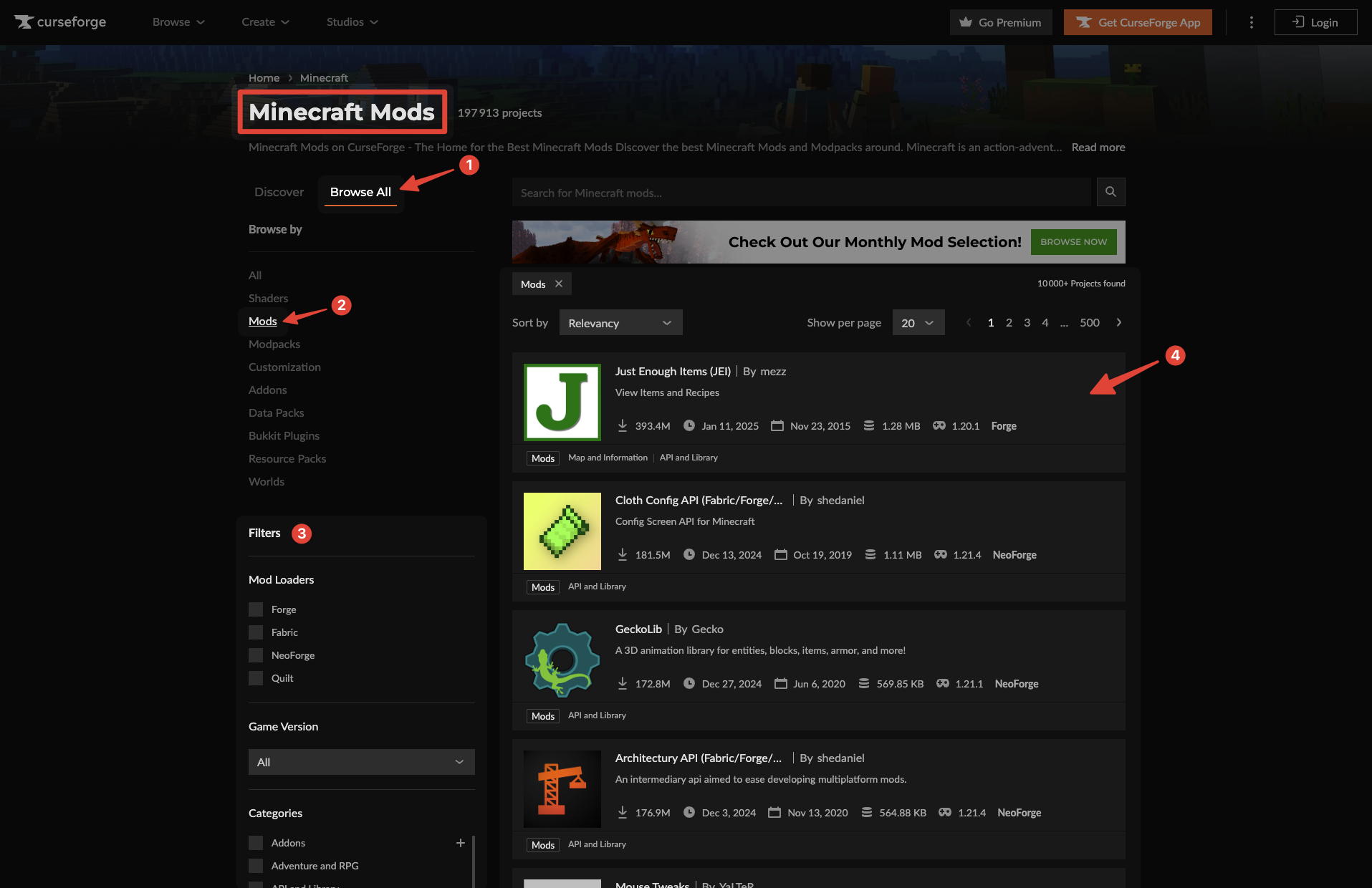This screenshot has height=888, width=1372.
Task: Click the Login button
Action: 1315,22
